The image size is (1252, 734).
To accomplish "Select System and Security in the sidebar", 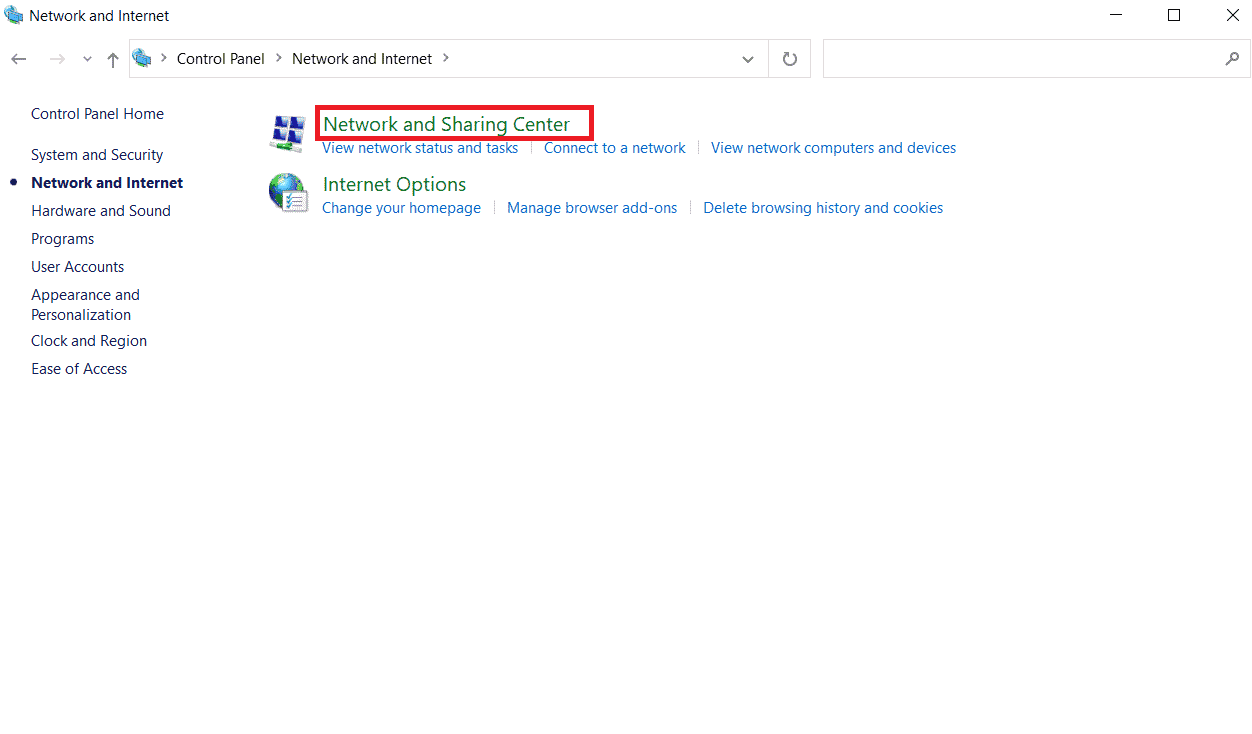I will [96, 154].
